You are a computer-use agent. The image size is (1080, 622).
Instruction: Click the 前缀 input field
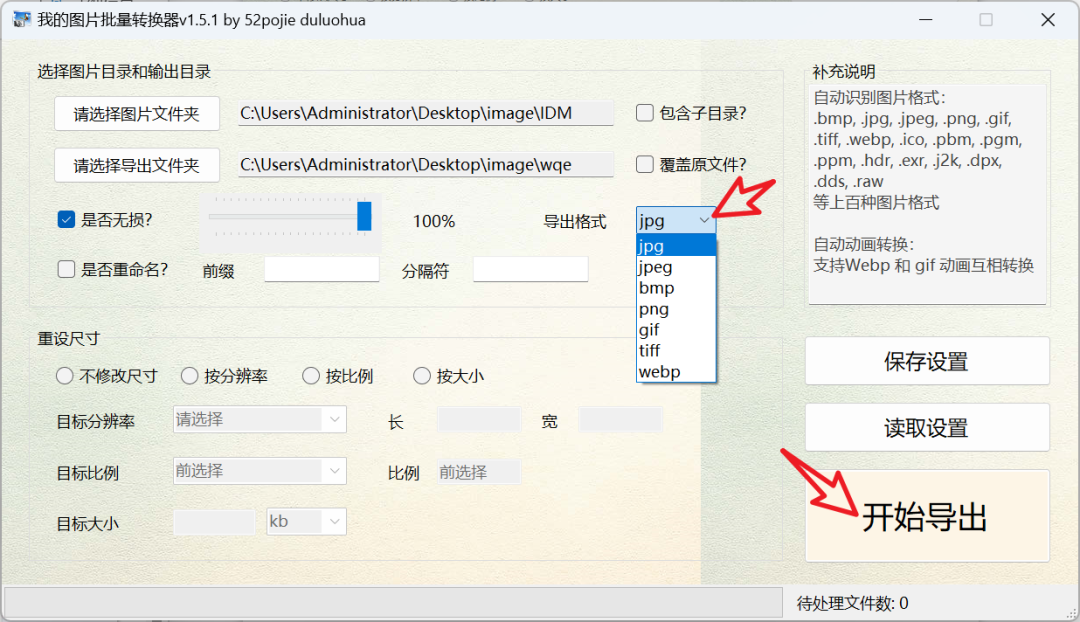point(322,269)
